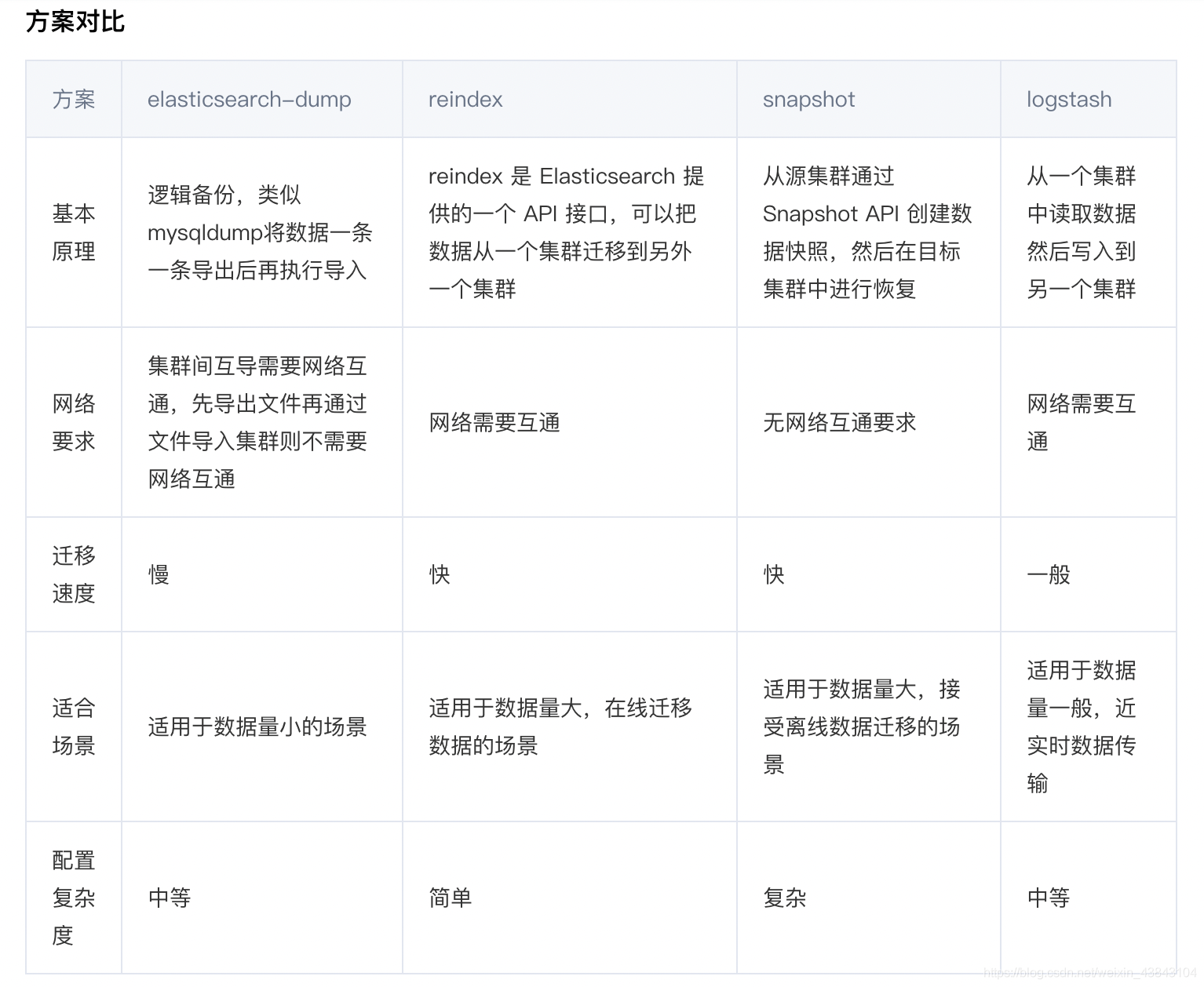Image resolution: width=1204 pixels, height=987 pixels.
Task: Click 中等 in elasticsearch-dump column
Action: (262, 898)
